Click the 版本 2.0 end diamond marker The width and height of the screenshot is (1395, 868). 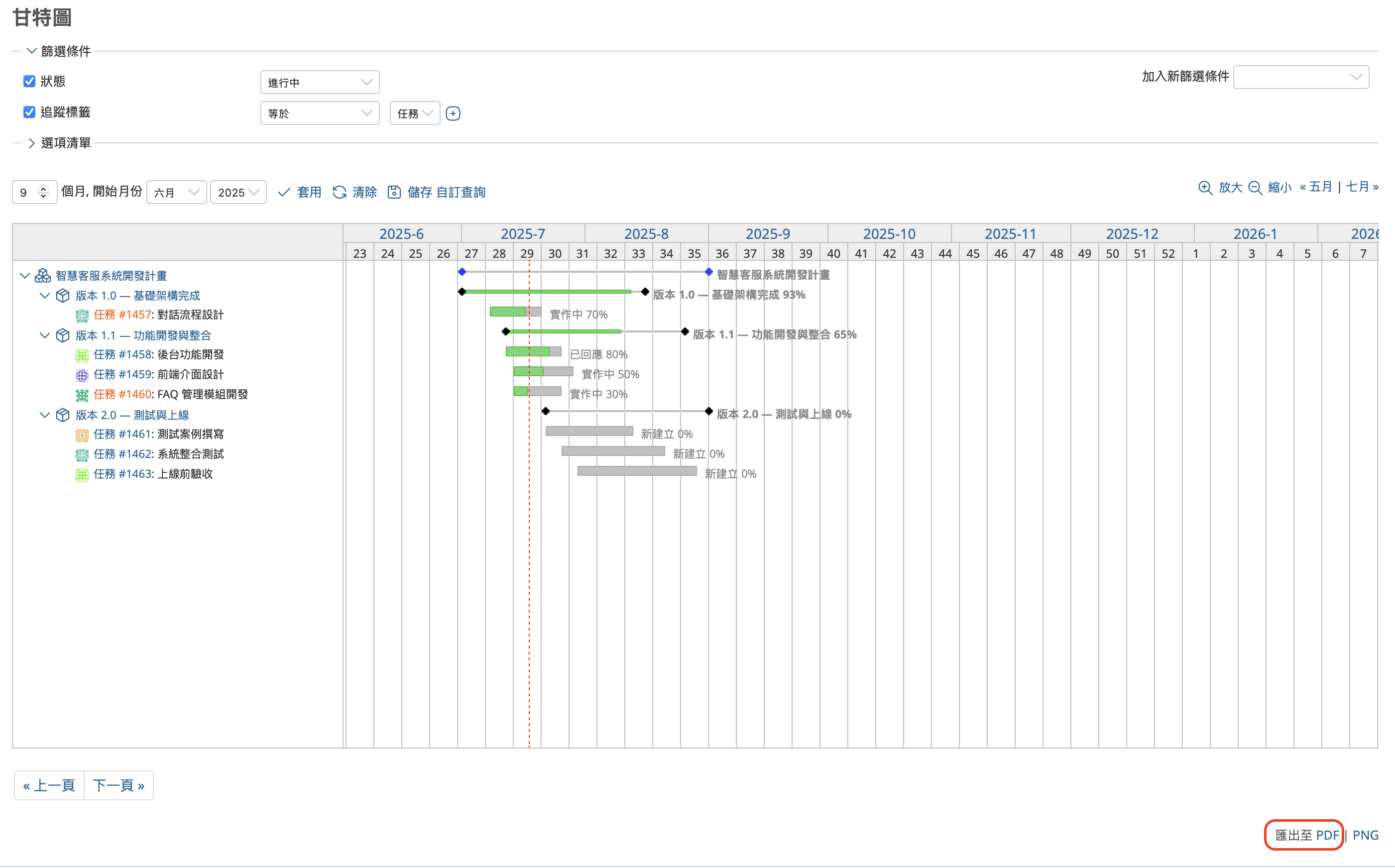[709, 411]
